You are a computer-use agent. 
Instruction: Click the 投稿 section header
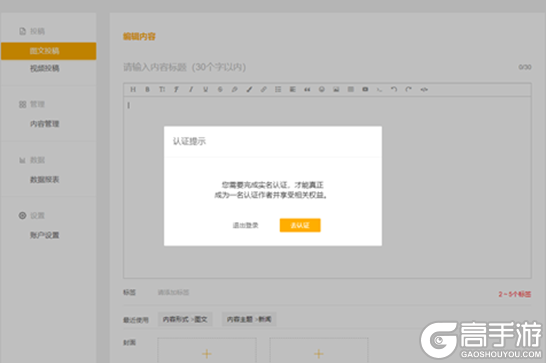[32, 31]
